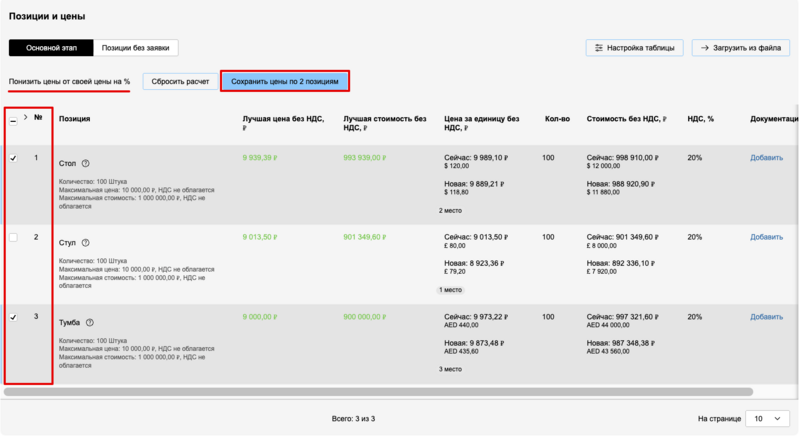Screen dimensions: 800x437
Task: Expand rows using the header chevron arrow
Action: (x=25, y=117)
